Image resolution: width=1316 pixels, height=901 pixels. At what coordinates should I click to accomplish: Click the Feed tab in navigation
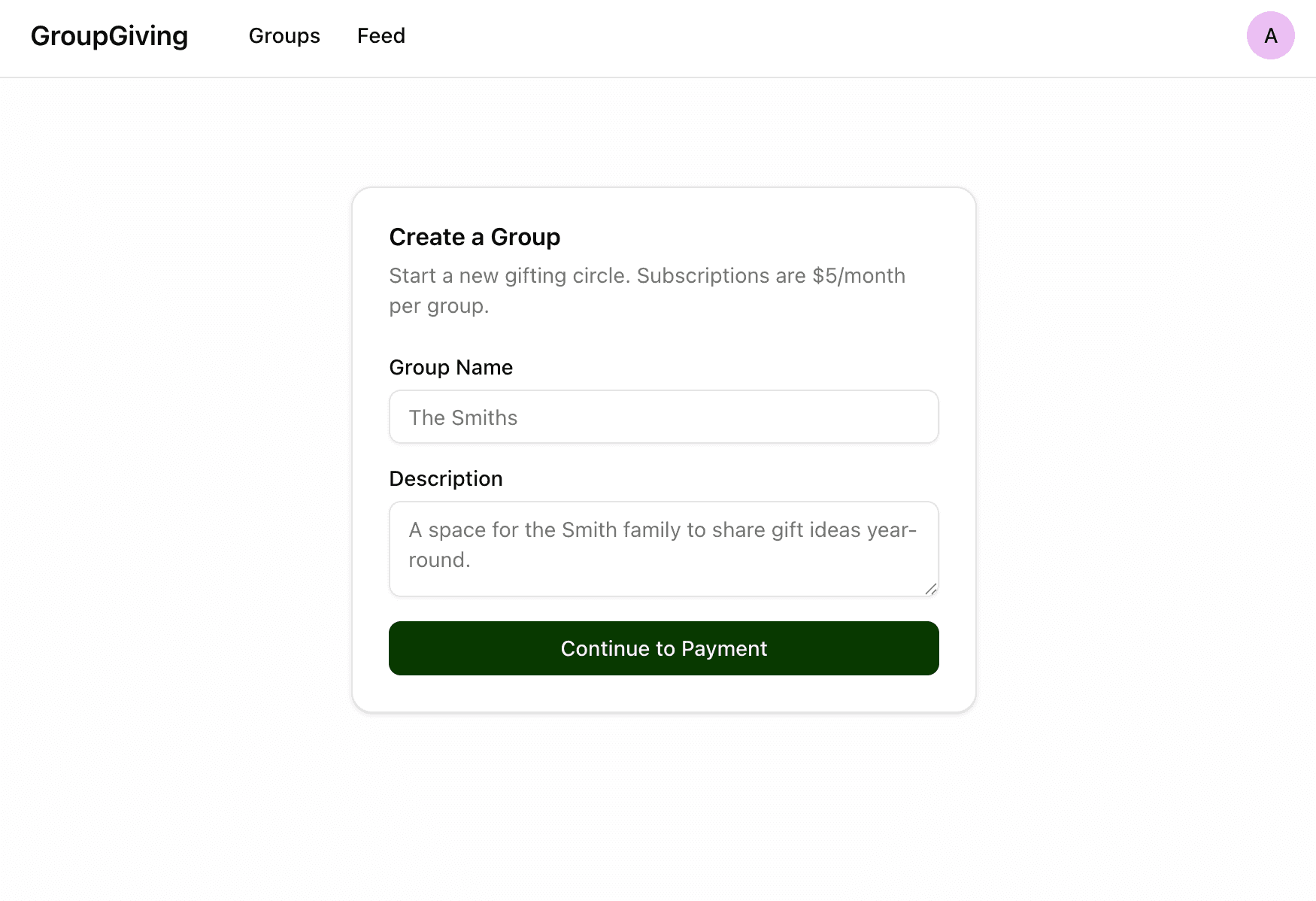pyautogui.click(x=381, y=35)
